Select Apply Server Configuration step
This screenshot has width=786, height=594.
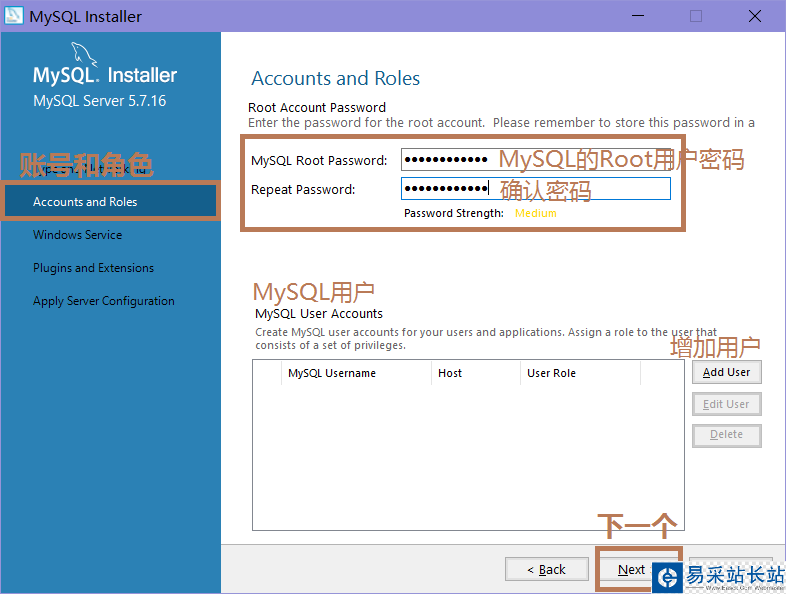(x=104, y=301)
